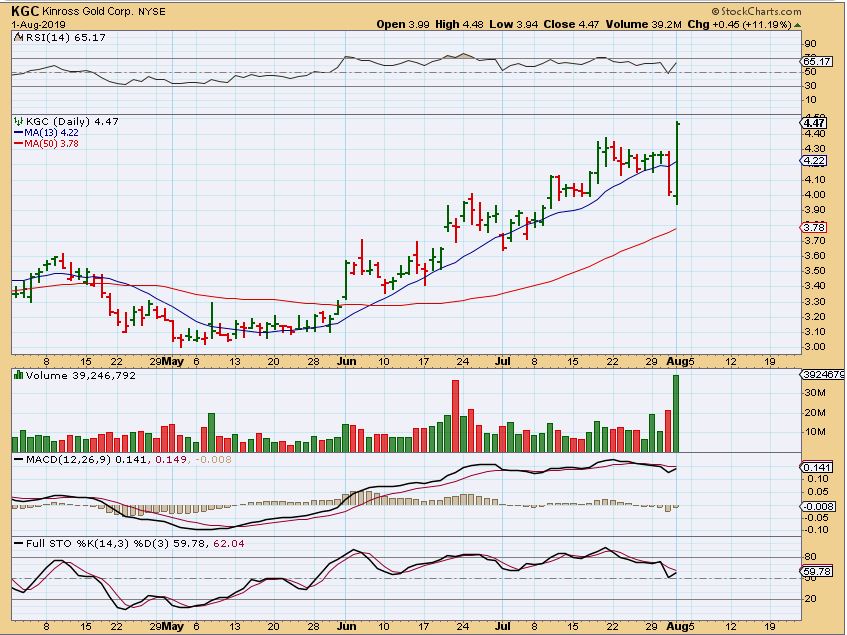Screen dimensions: 847x635
Task: Click the 30M label on the volume axis
Action: [815, 394]
